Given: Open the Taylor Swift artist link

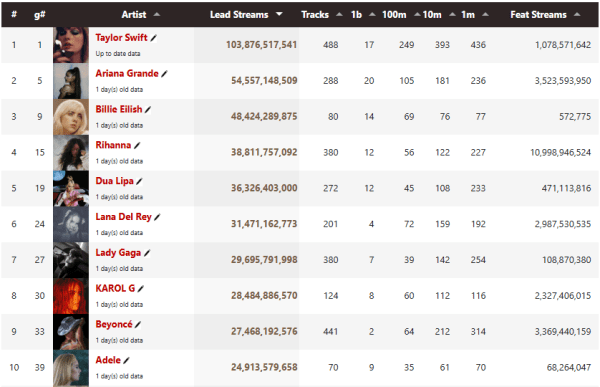Looking at the screenshot, I should point(121,38).
